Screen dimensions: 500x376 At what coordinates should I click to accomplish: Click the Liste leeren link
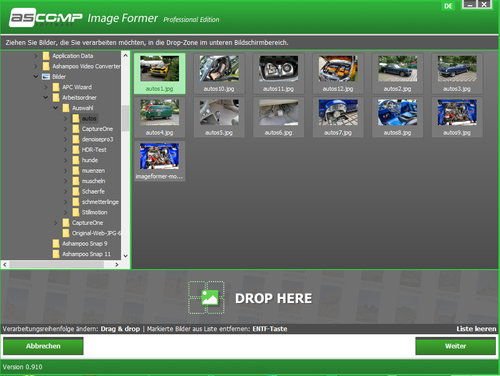coord(476,329)
